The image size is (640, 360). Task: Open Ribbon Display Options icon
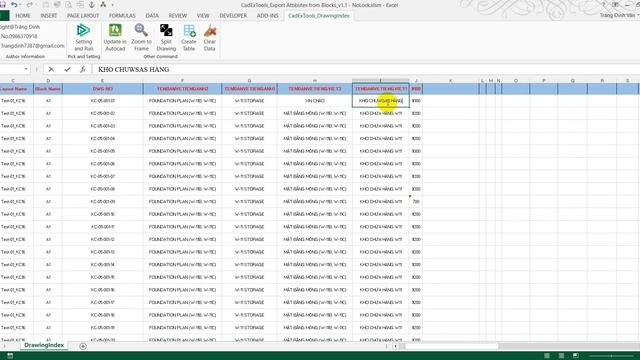tap(616, 4)
